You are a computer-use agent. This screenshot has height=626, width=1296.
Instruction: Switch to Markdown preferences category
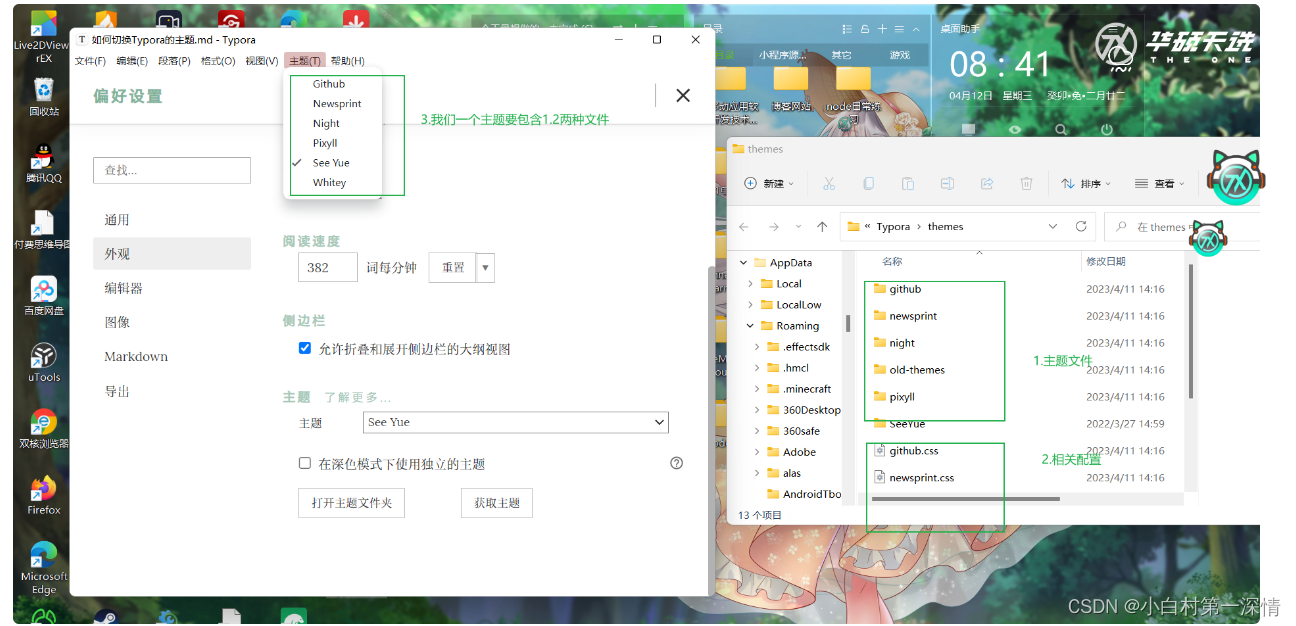(172, 357)
